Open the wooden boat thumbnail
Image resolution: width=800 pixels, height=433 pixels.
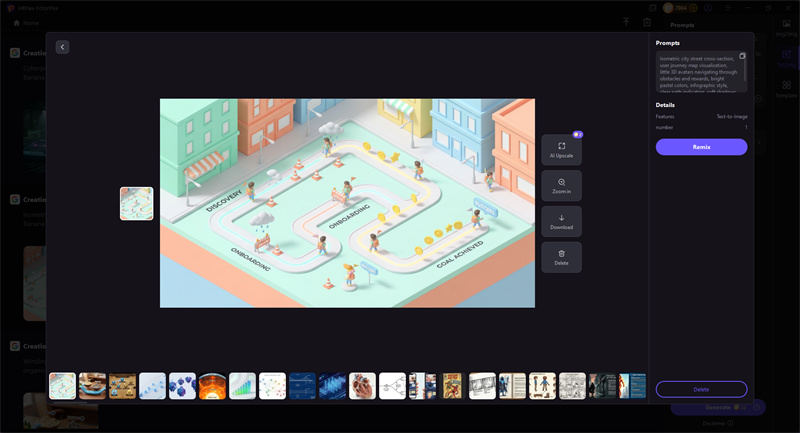click(x=92, y=386)
